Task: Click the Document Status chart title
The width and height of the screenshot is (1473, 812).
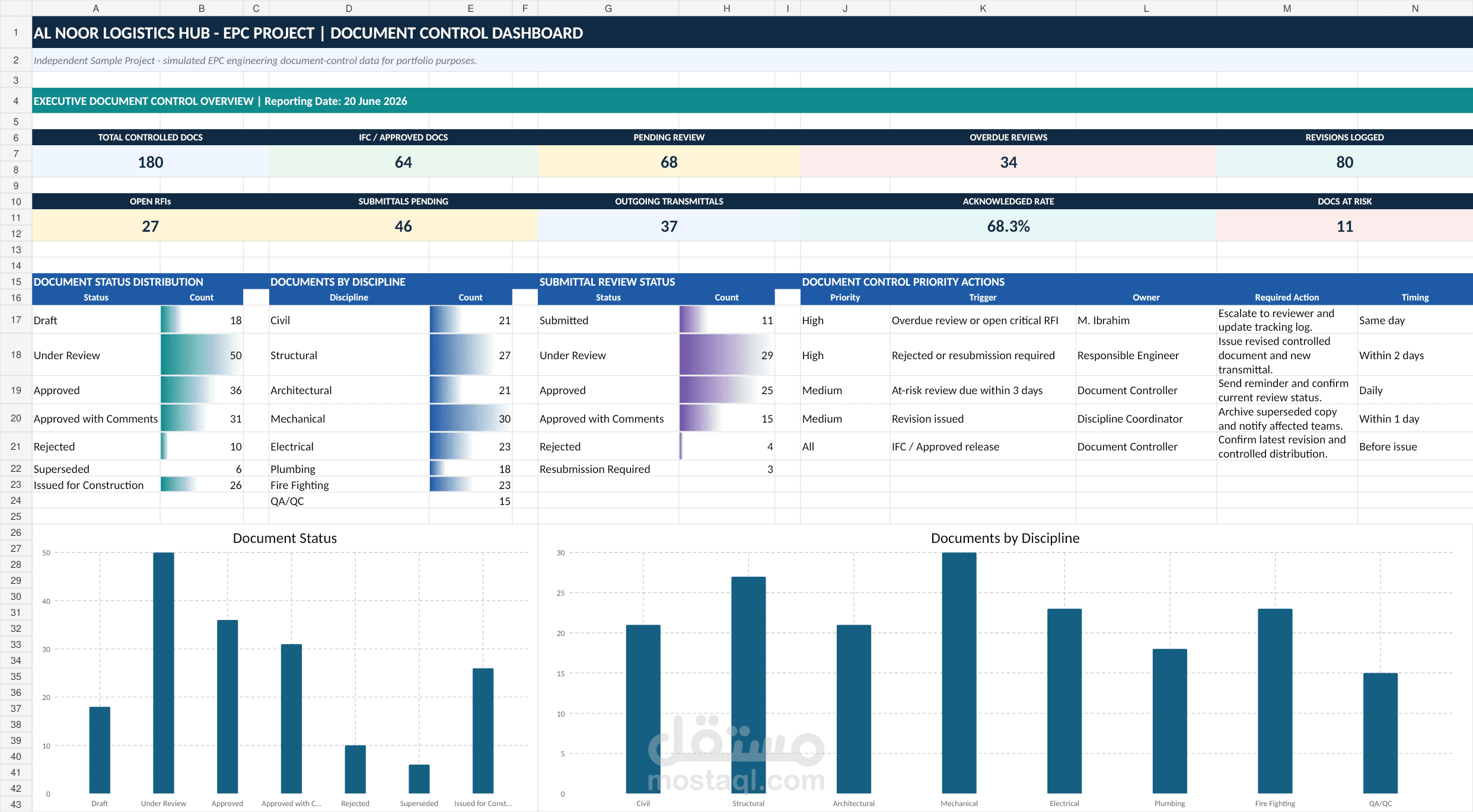Action: click(x=285, y=538)
